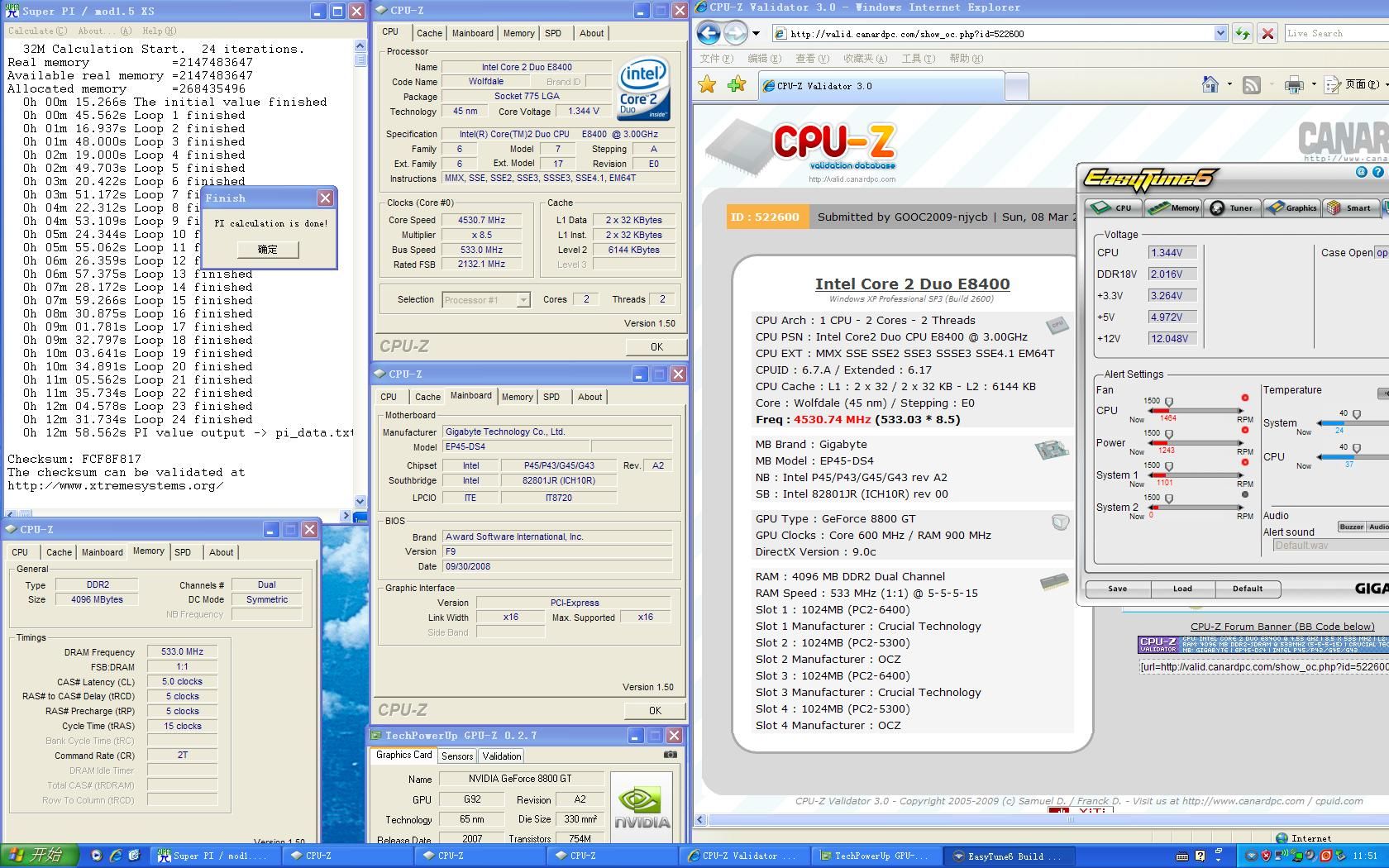The height and width of the screenshot is (868, 1389).
Task: Toggle the Power fan alert indicator
Action: coord(1244,430)
